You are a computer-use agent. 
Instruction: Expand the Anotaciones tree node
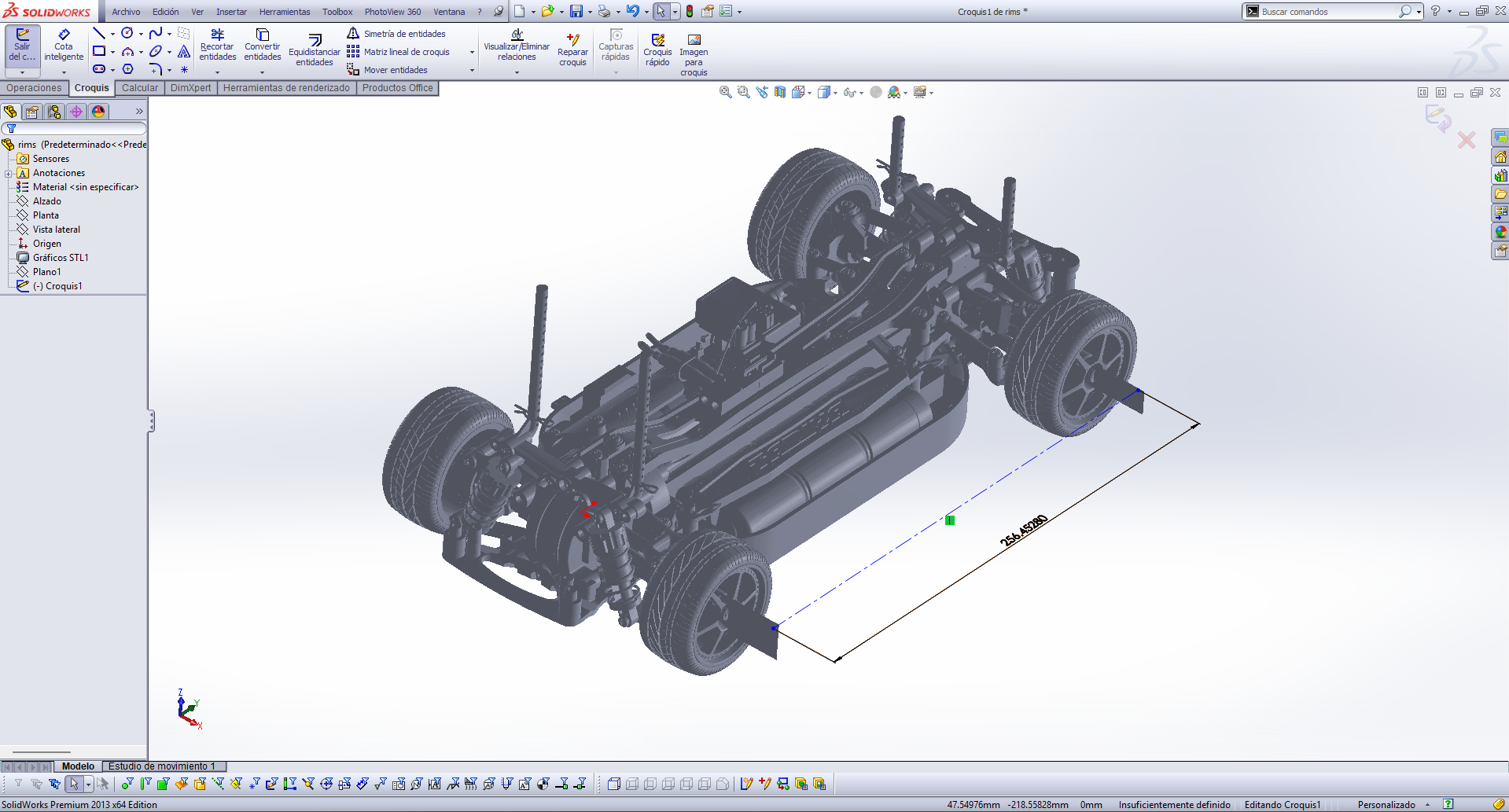8,174
